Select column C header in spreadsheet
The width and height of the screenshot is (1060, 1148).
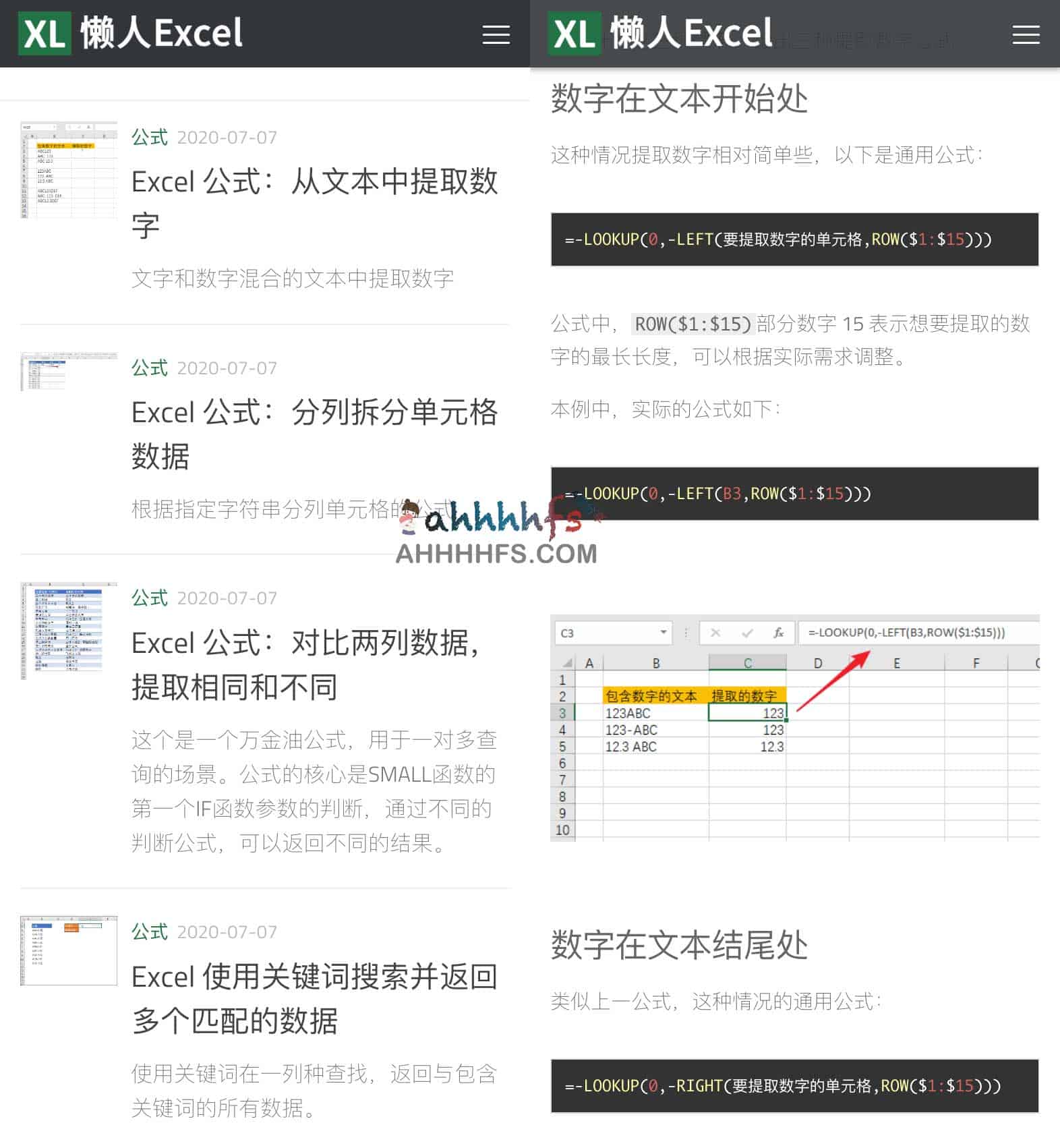pyautogui.click(x=747, y=663)
